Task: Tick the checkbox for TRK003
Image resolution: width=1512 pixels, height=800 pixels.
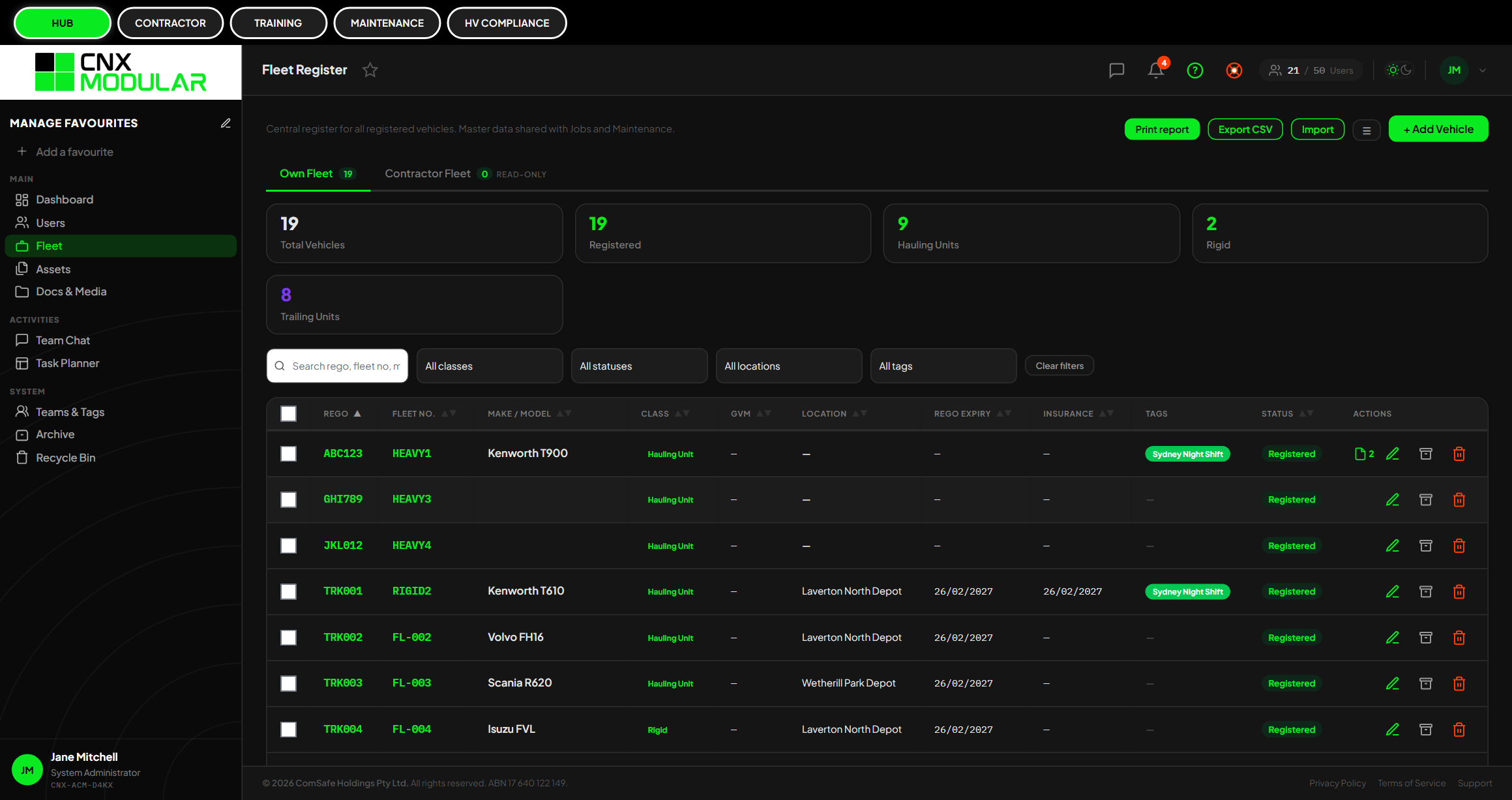Action: click(288, 683)
